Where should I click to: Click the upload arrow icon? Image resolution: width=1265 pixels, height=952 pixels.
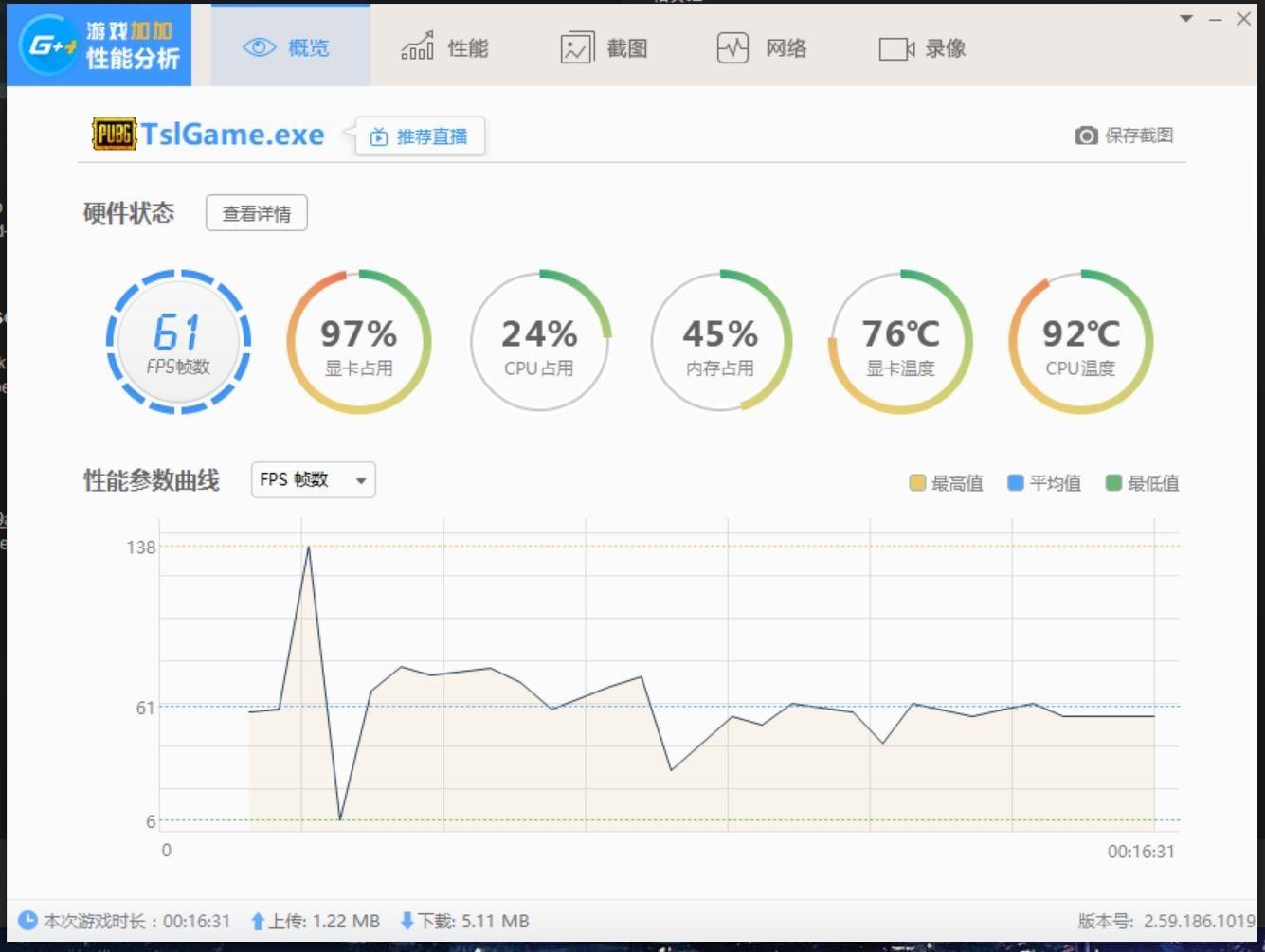coord(258,921)
